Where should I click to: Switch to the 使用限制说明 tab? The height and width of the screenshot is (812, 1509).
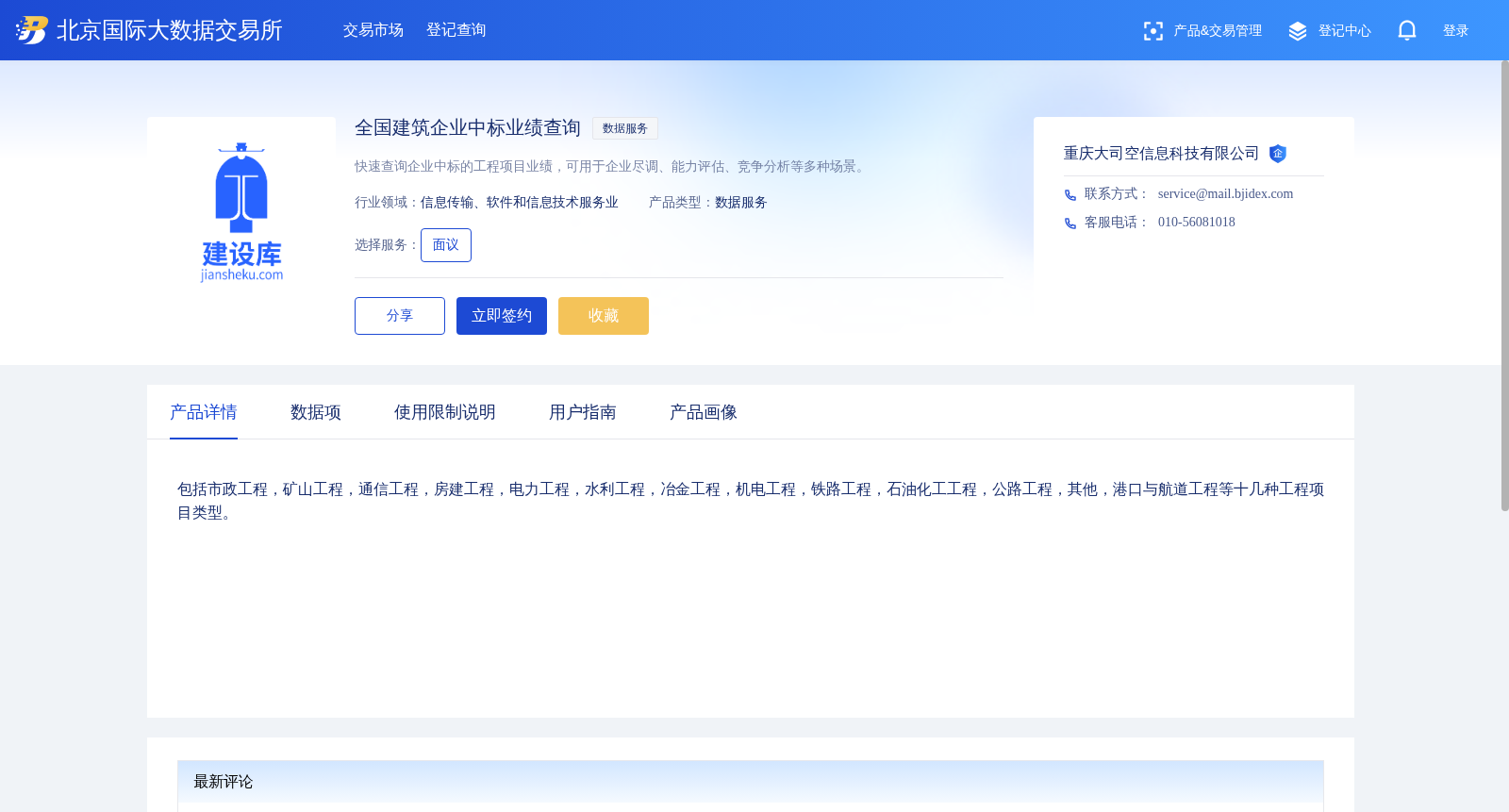click(x=445, y=412)
